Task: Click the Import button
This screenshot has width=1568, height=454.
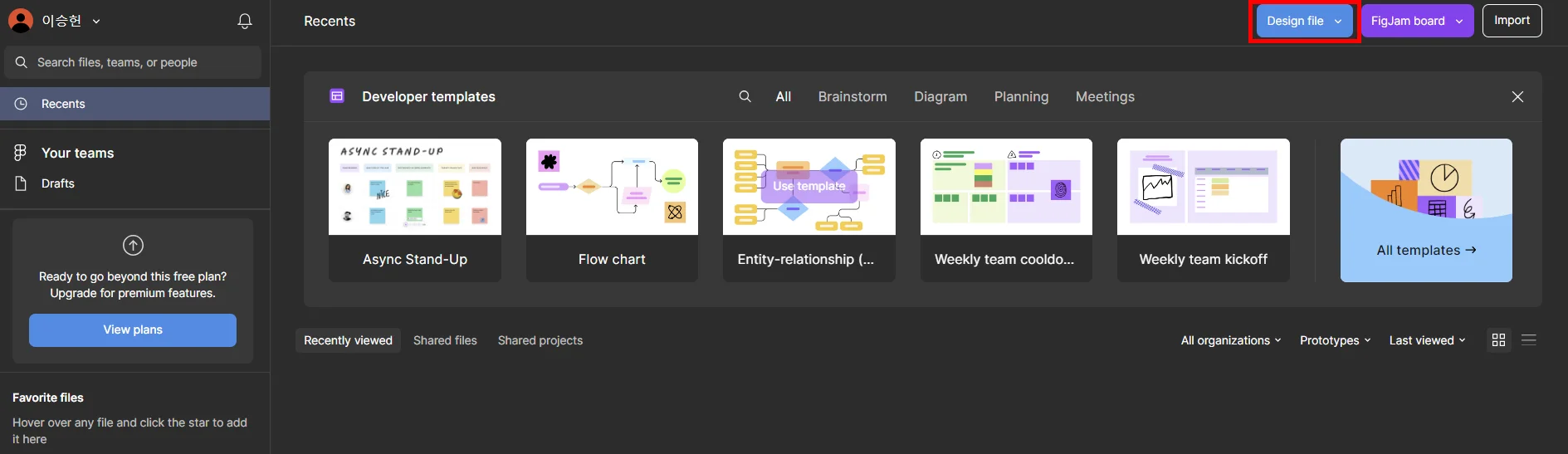Action: pos(1512,21)
